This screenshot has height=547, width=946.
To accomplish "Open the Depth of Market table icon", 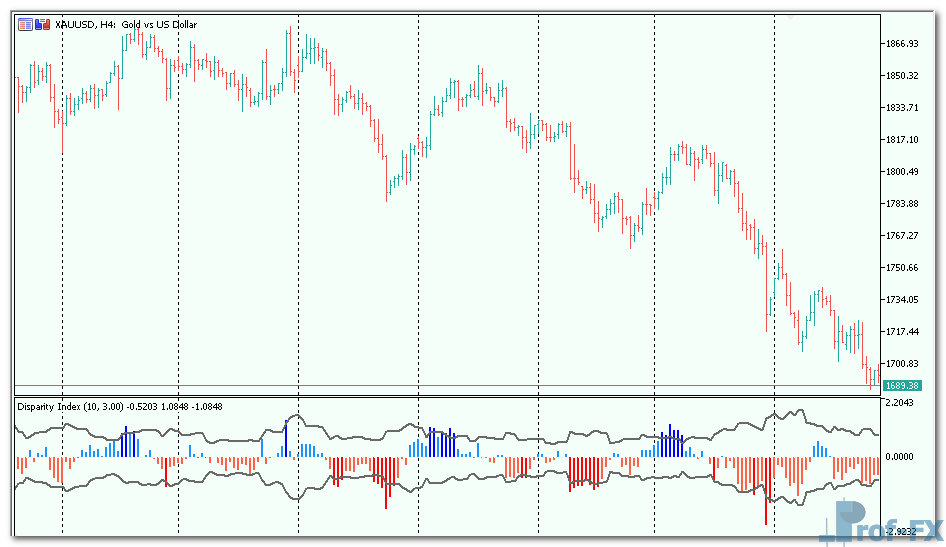I will tap(24, 25).
